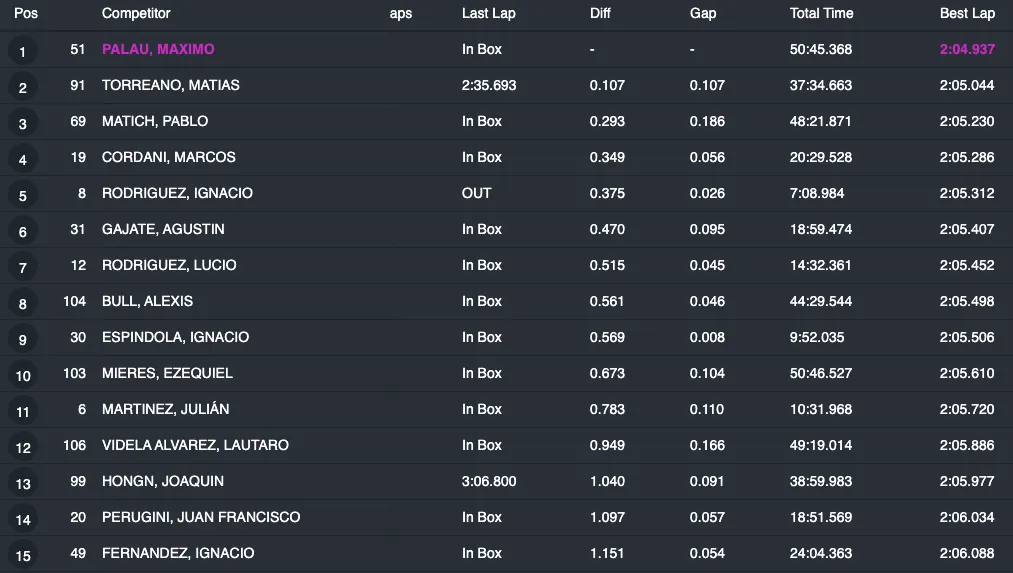Click the position 5 circle badge

pos(23,196)
